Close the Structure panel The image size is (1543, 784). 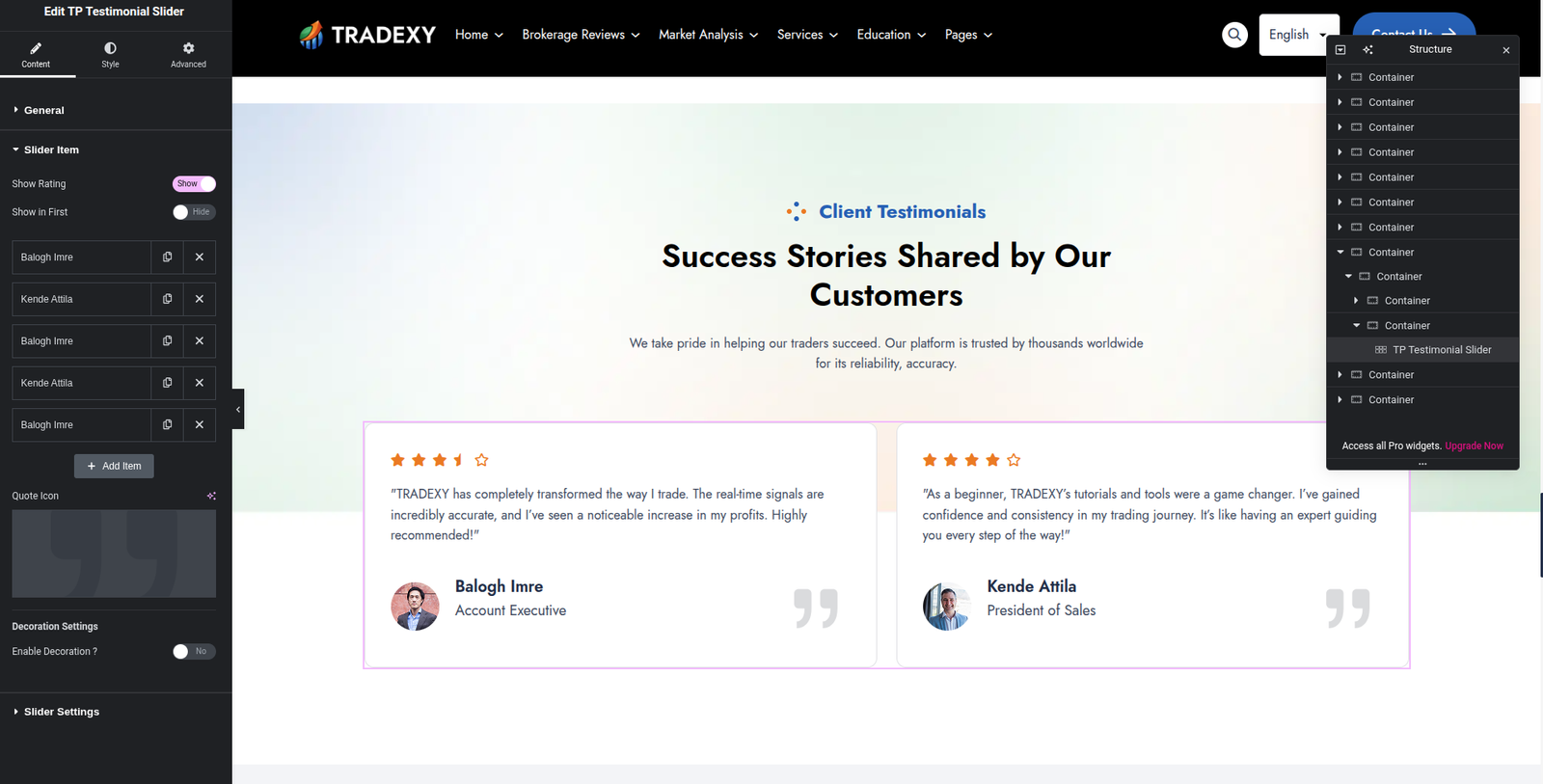1505,50
